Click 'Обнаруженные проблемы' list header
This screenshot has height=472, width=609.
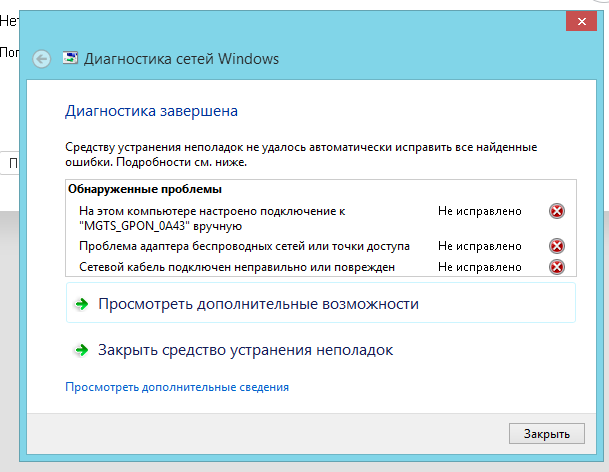pos(145,189)
